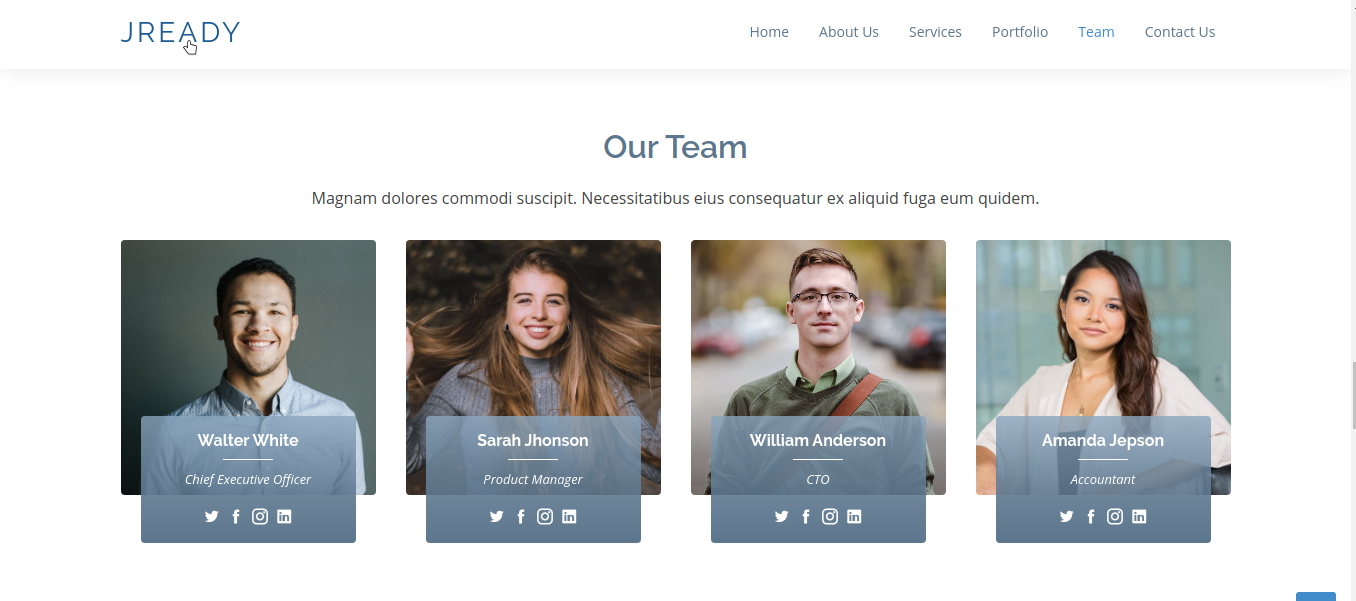Open Amanda Jepson's LinkedIn icon
The image size is (1356, 601).
pos(1139,517)
